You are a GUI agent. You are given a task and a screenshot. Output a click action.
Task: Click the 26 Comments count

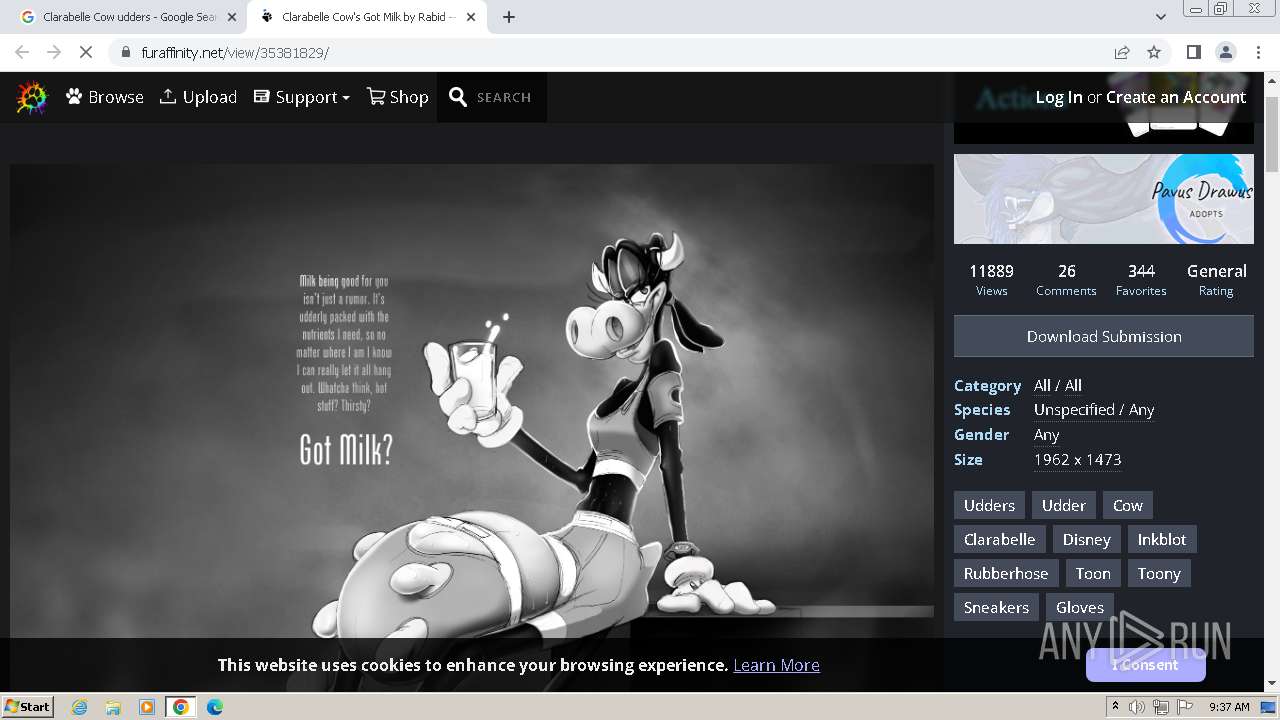1066,279
